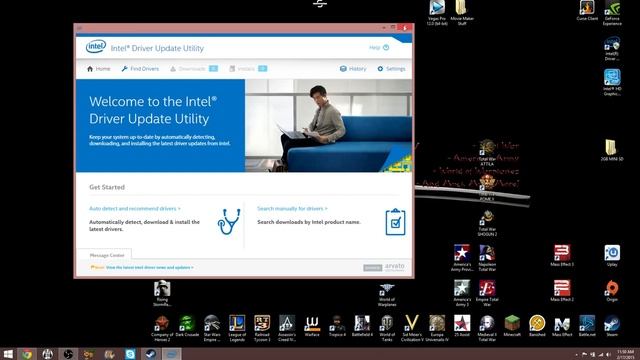Click Search manually for drivers link

292,209
